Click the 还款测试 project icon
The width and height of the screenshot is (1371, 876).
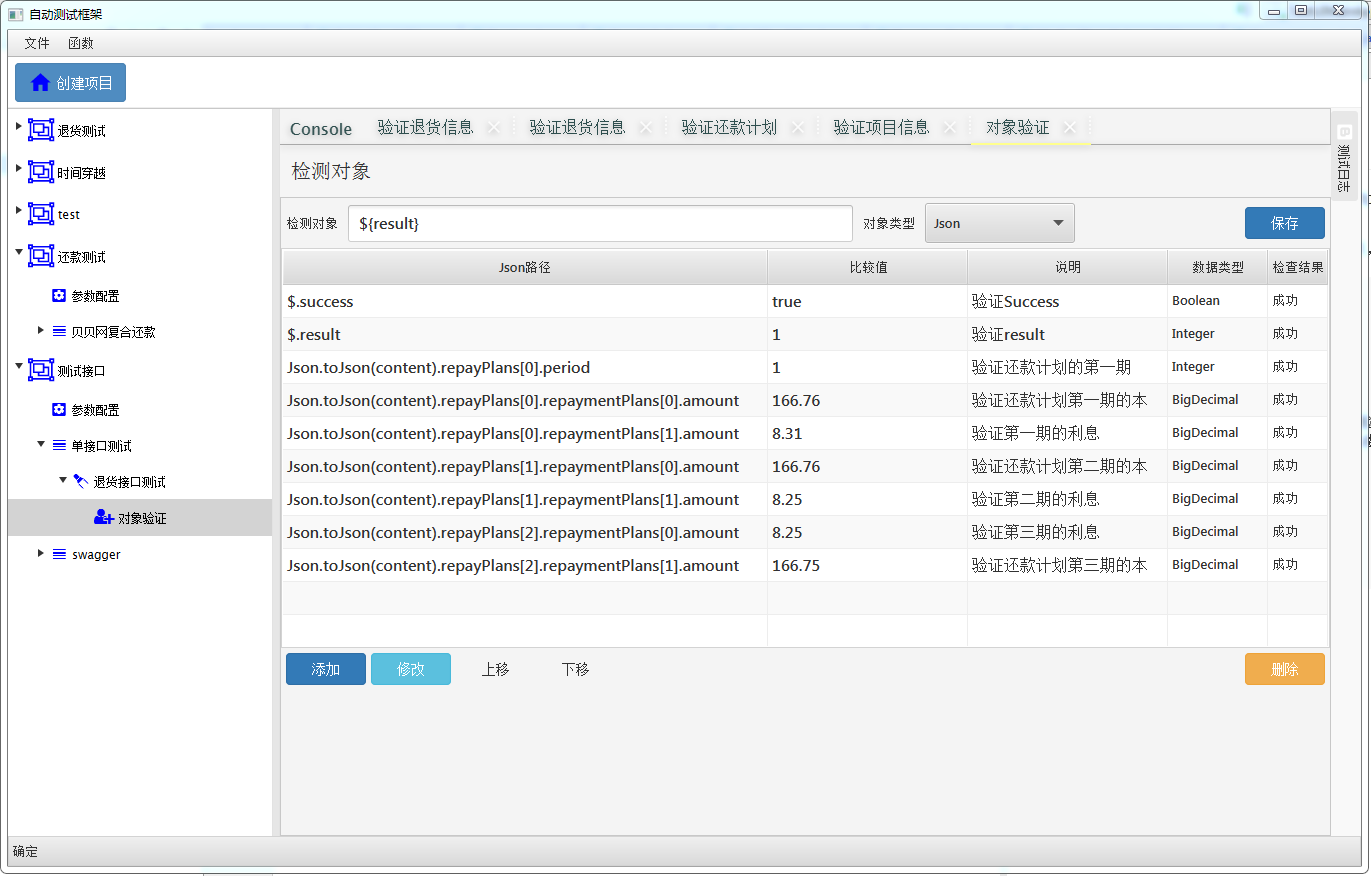pyautogui.click(x=41, y=256)
